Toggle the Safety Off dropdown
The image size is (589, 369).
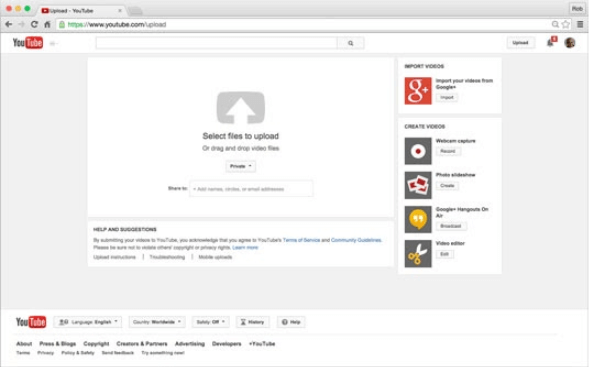pyautogui.click(x=210, y=322)
